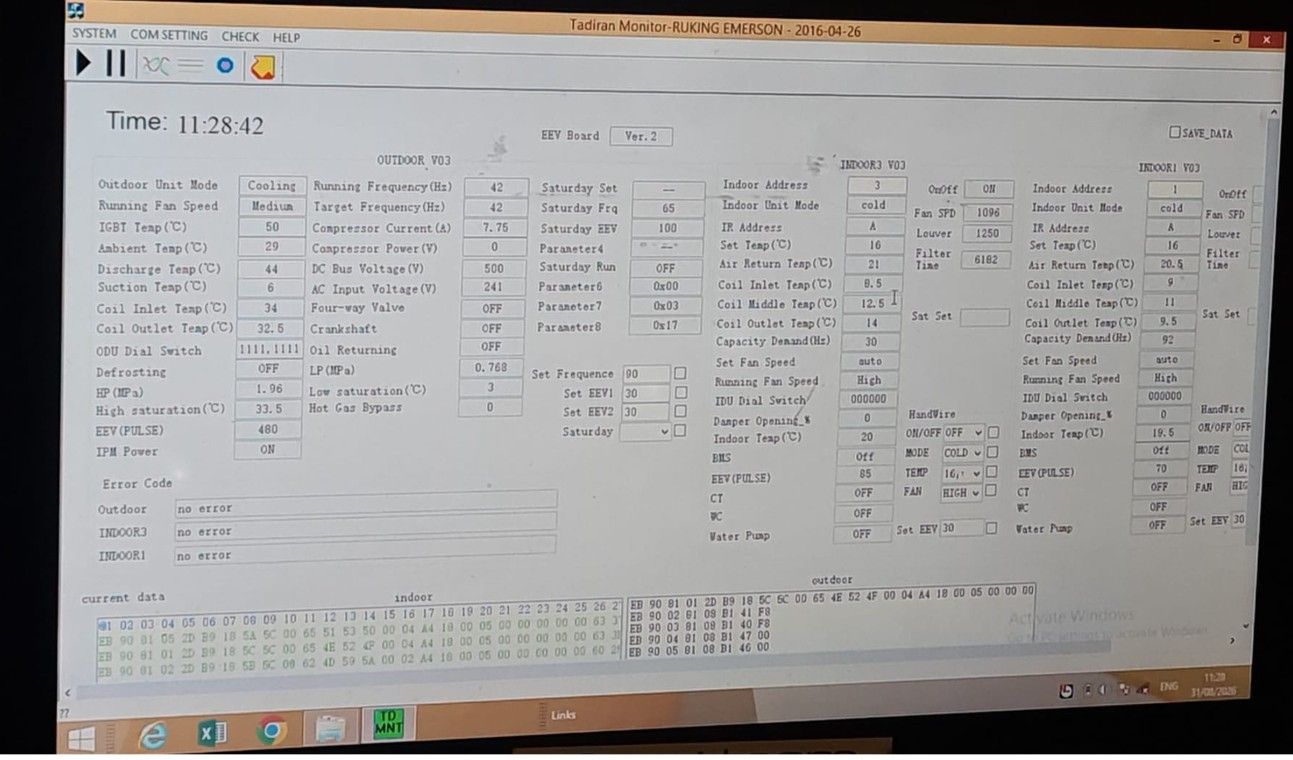
Task: Open Excel from the taskbar
Action: click(211, 734)
